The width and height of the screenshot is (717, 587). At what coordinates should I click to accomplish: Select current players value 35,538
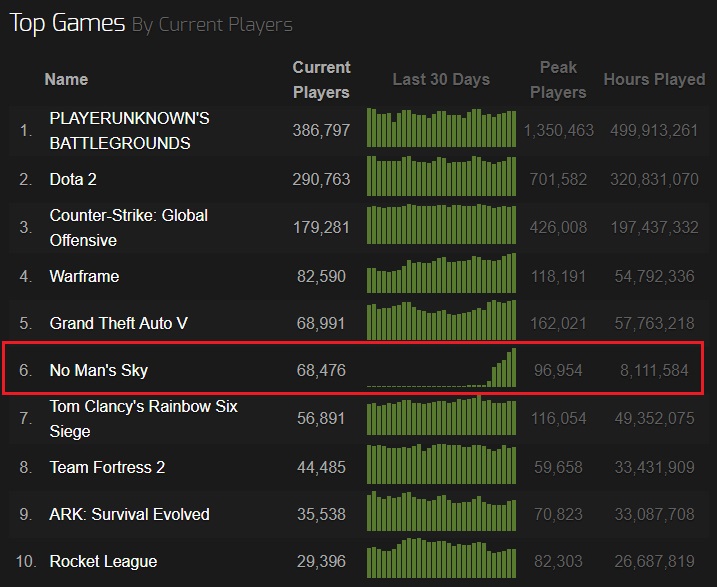click(321, 514)
